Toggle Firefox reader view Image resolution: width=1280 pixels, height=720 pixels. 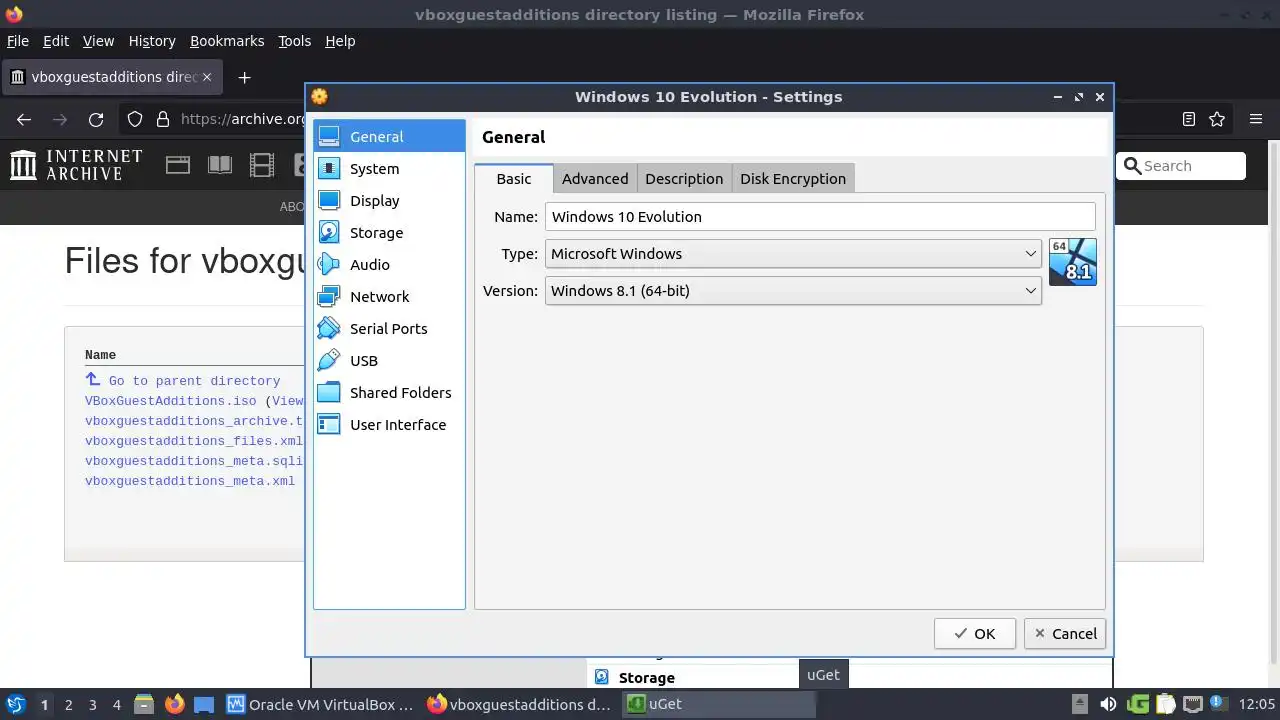[1189, 119]
